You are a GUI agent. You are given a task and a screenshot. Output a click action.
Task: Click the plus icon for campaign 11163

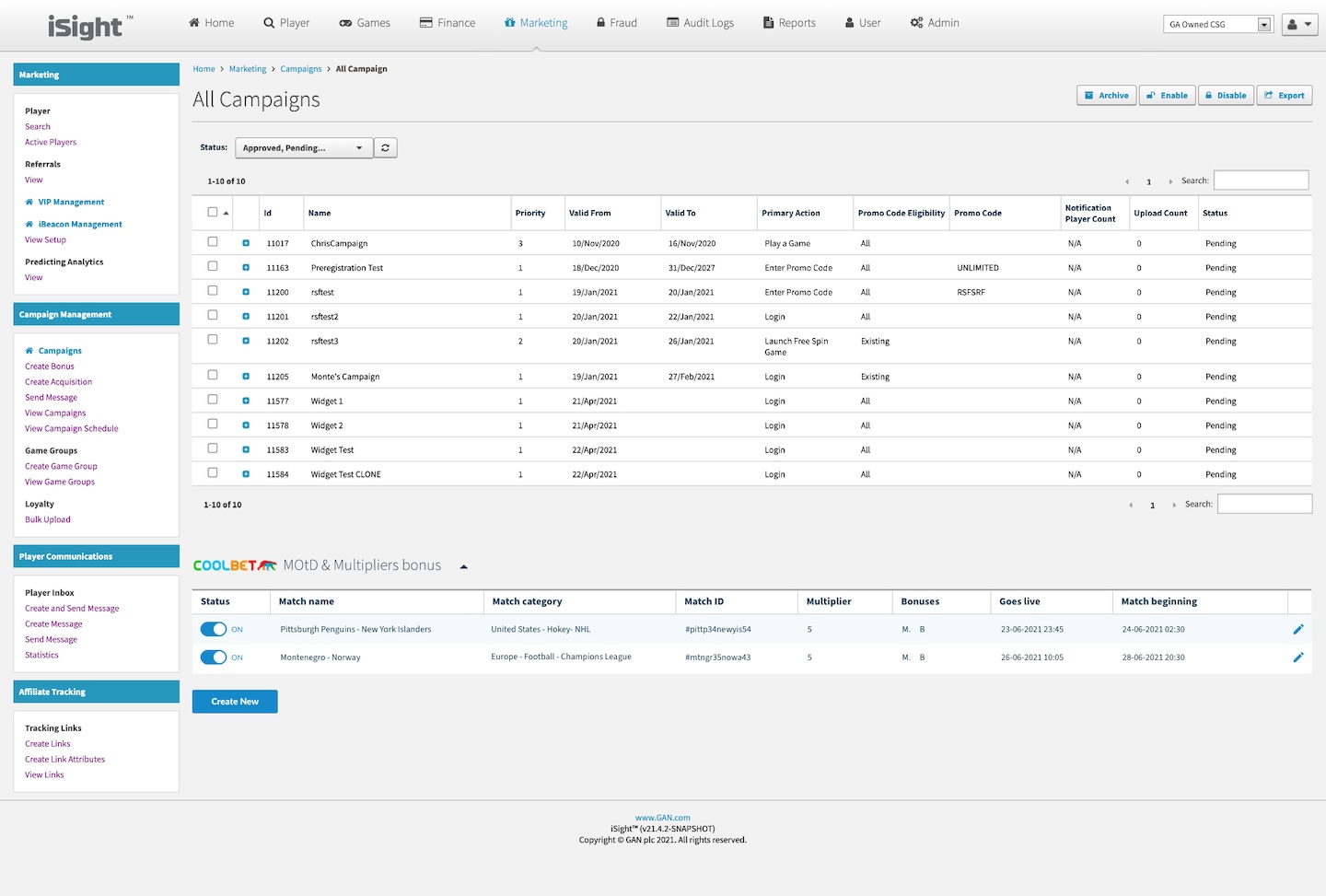pos(246,268)
